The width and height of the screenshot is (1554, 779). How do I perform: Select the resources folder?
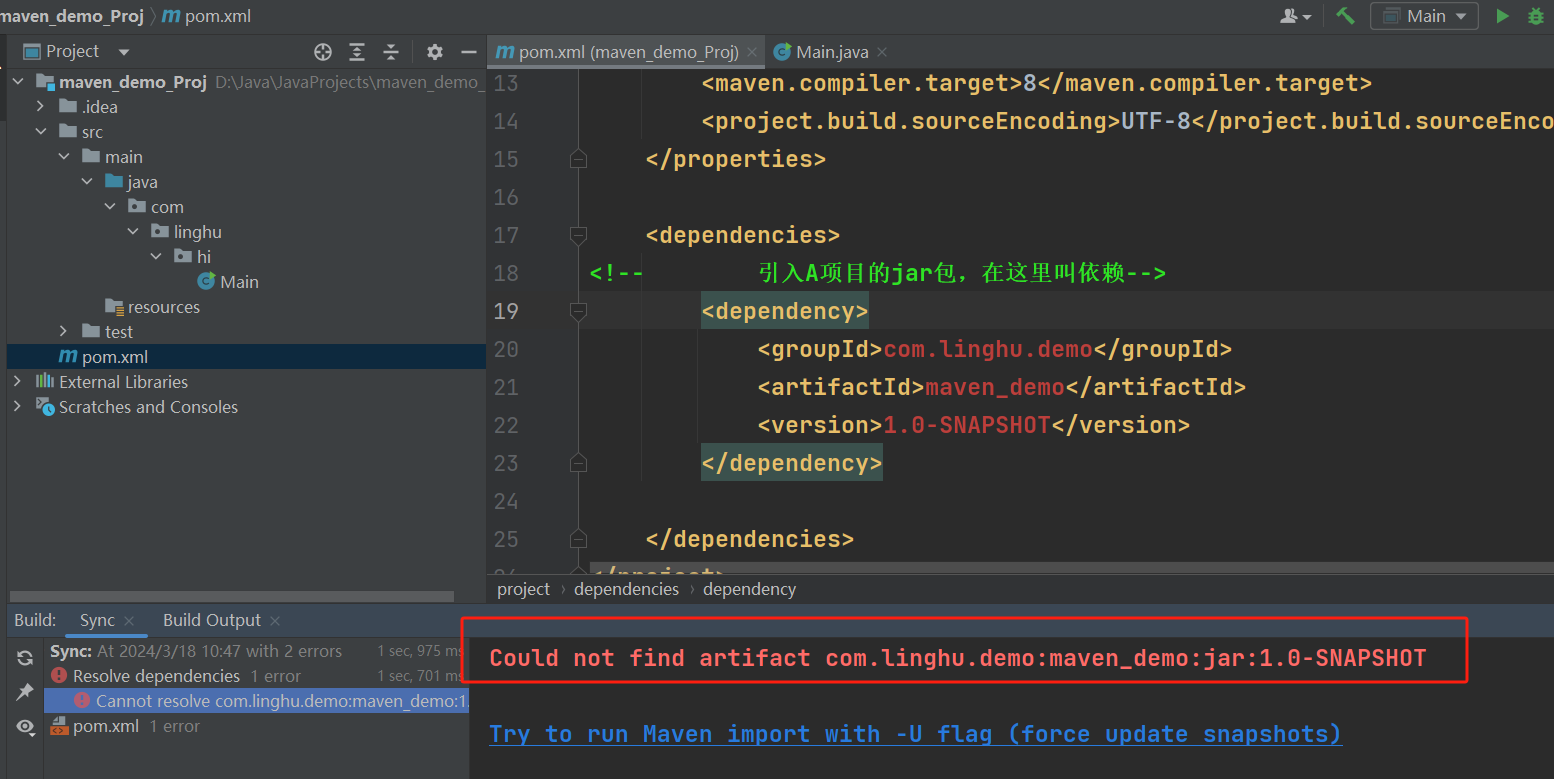coord(153,307)
